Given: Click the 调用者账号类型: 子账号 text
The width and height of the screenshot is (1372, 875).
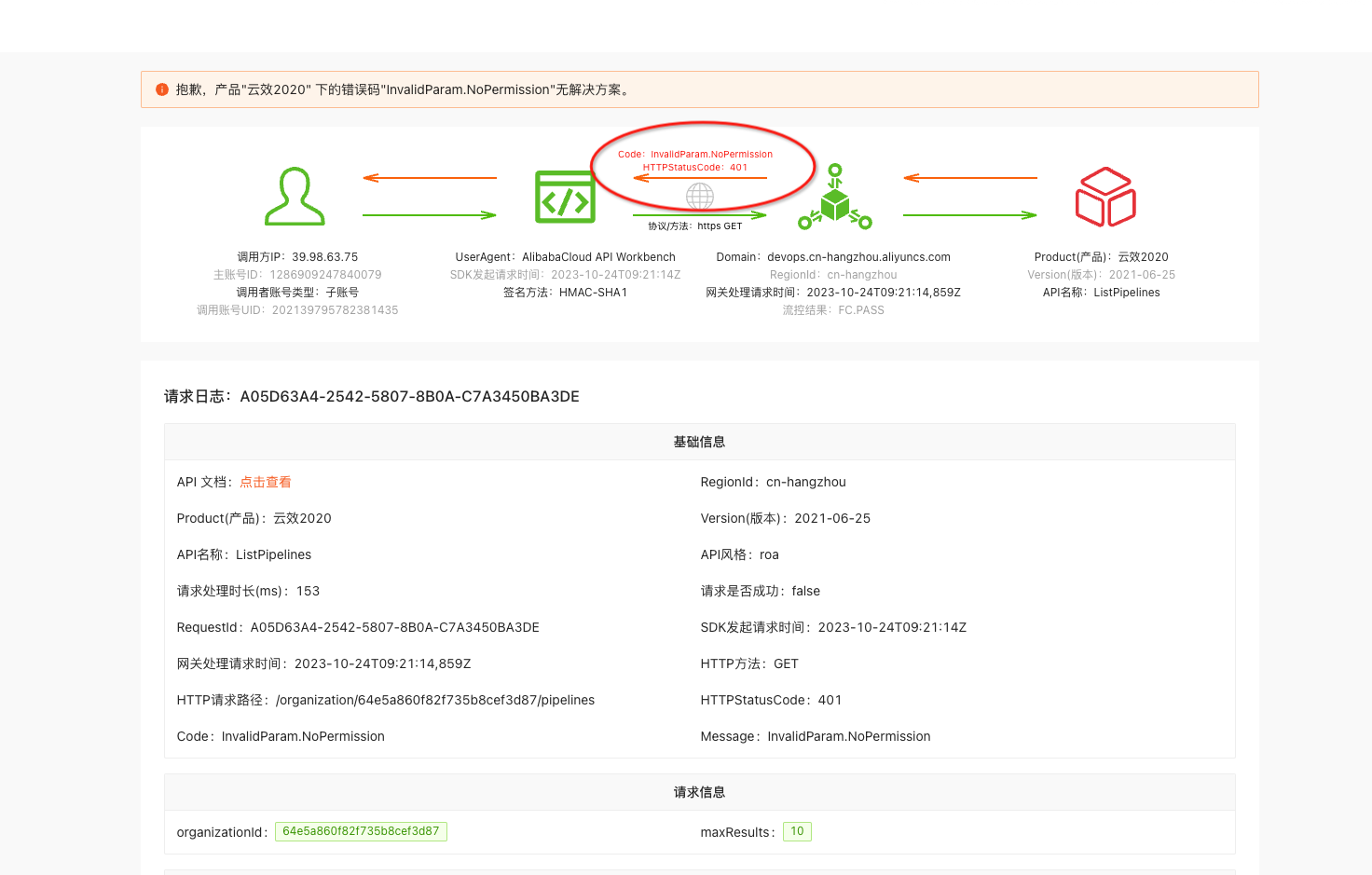Looking at the screenshot, I should point(297,293).
